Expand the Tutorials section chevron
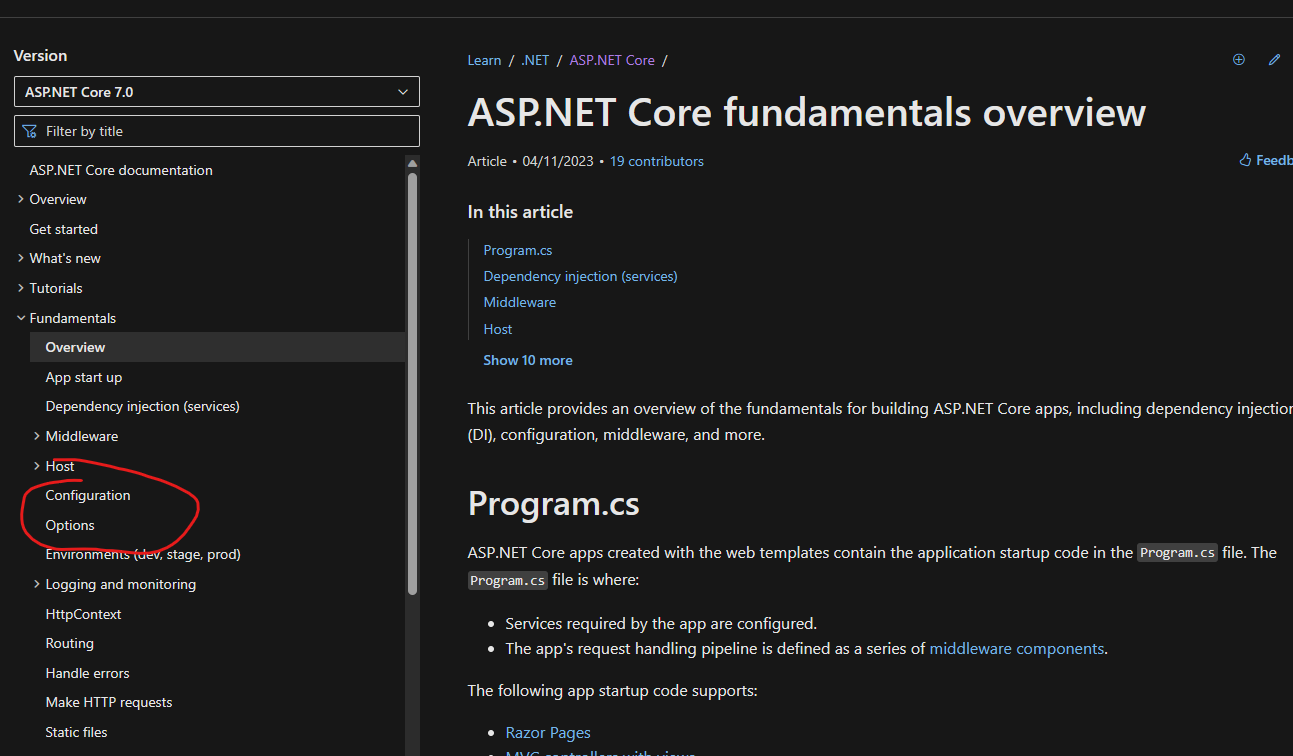Screen dimensions: 1293x756 pyautogui.click(x=21, y=288)
